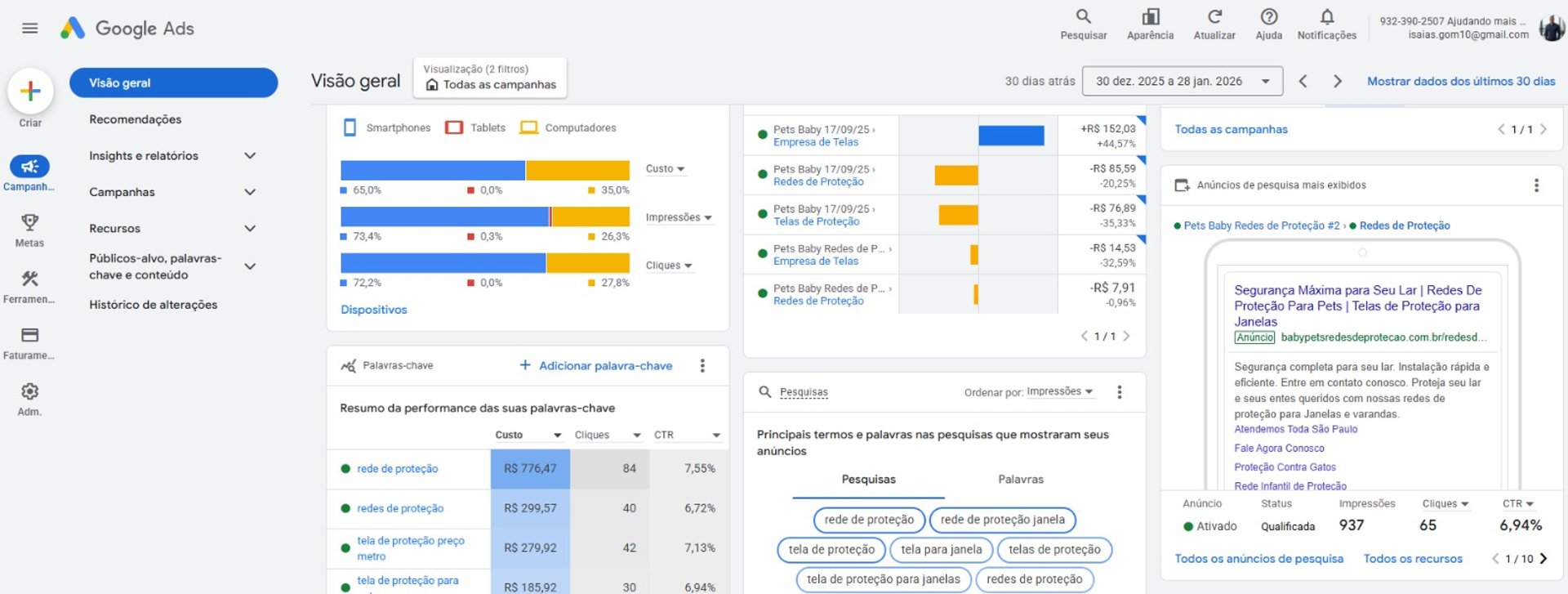Expand the Recursos navigation section

250,229
